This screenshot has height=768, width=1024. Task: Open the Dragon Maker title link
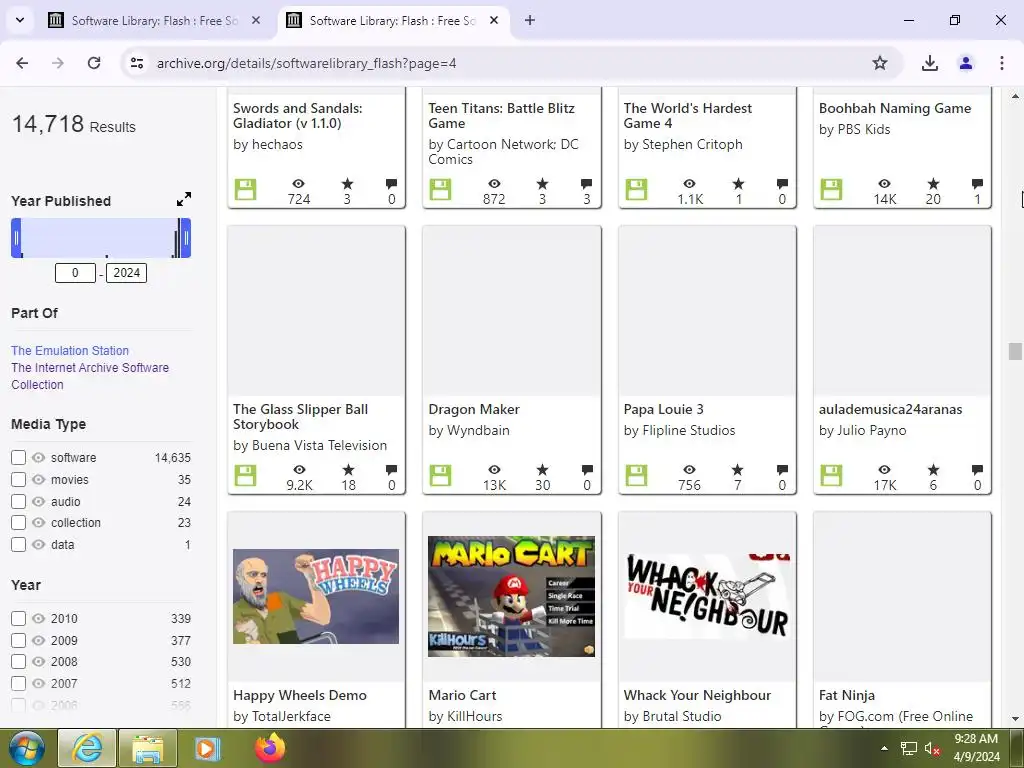pyautogui.click(x=474, y=409)
